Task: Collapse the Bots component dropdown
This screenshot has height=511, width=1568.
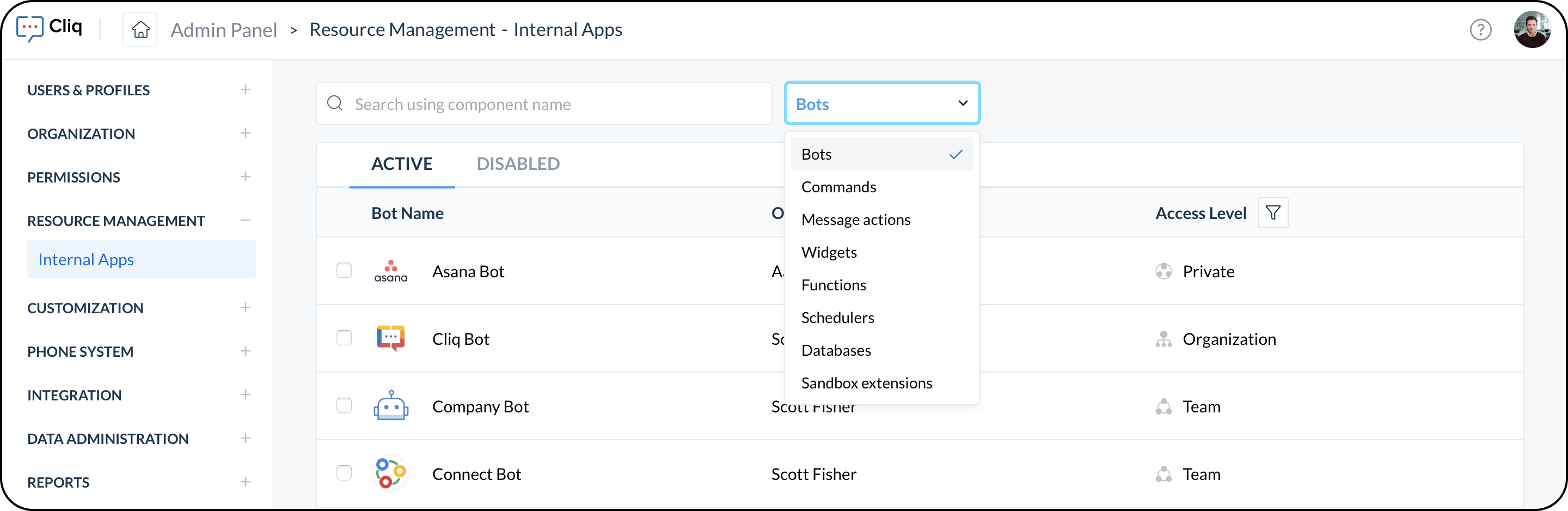Action: (x=882, y=103)
